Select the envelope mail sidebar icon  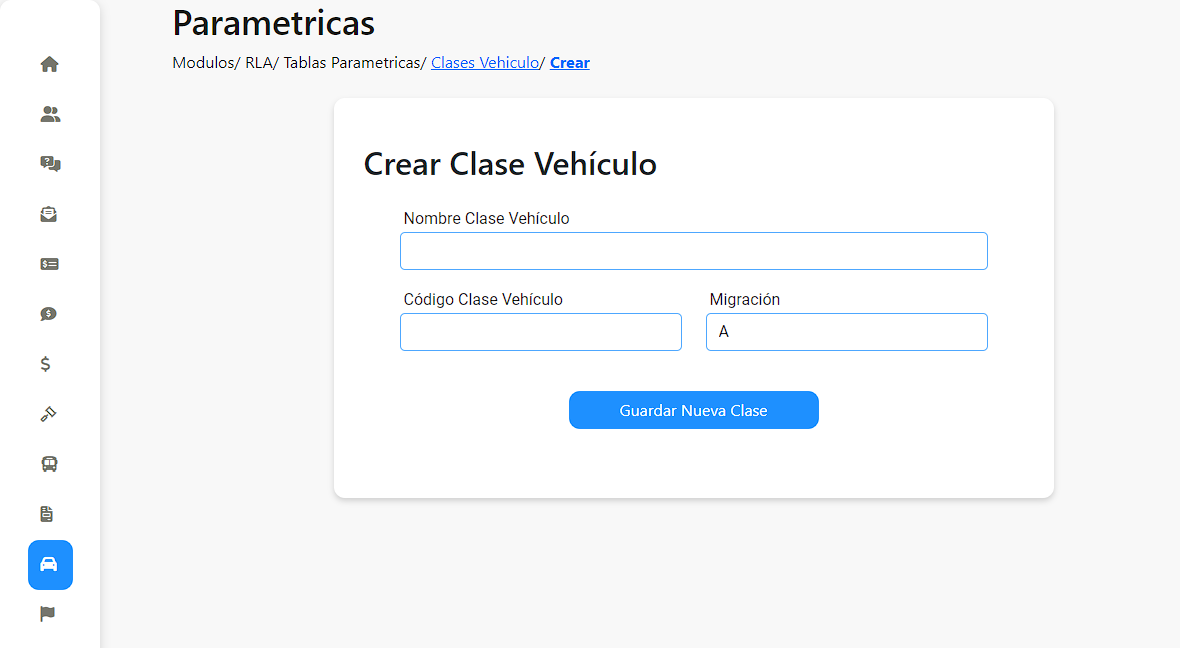[49, 214]
